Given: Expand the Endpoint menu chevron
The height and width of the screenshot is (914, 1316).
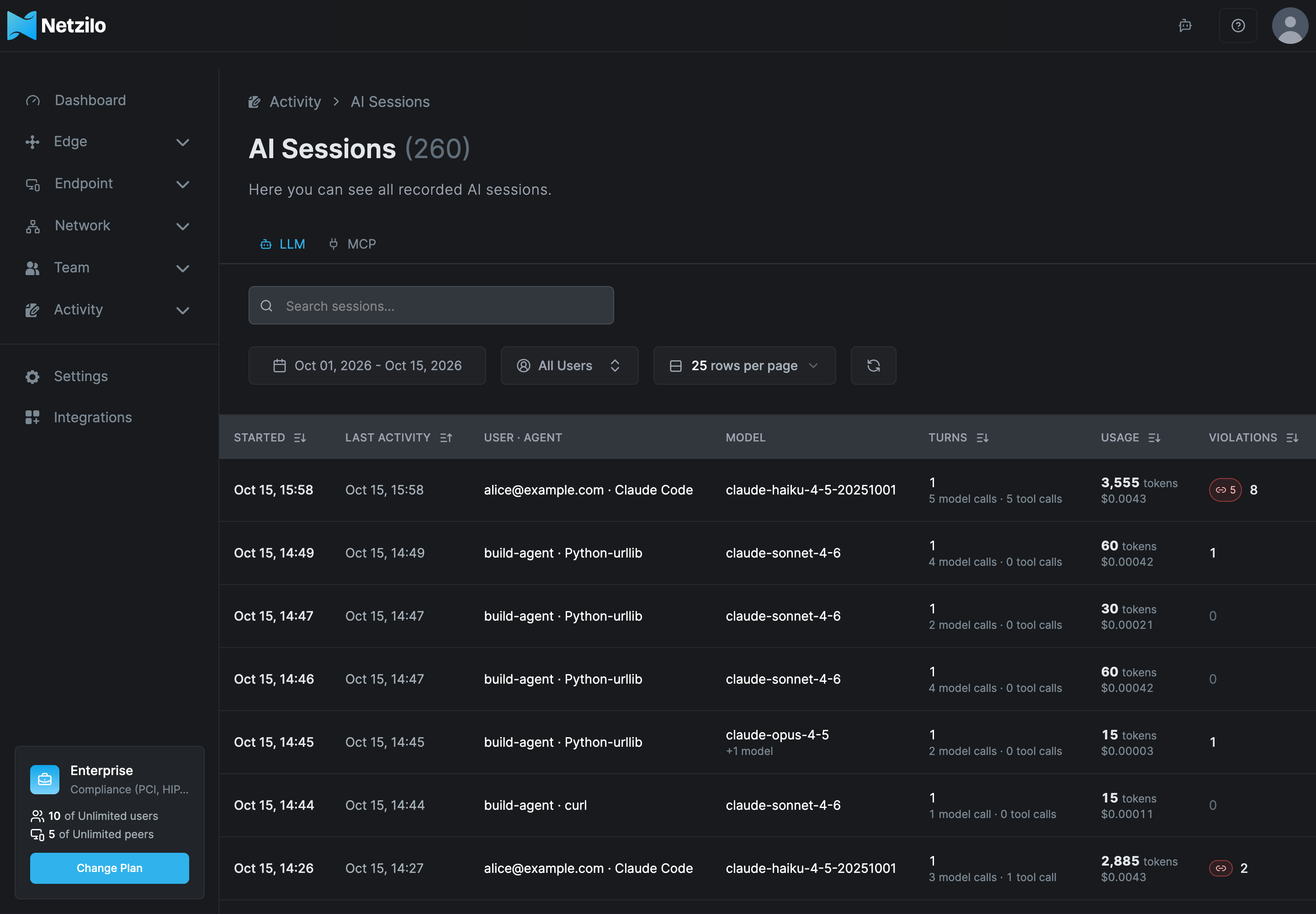Looking at the screenshot, I should point(183,185).
